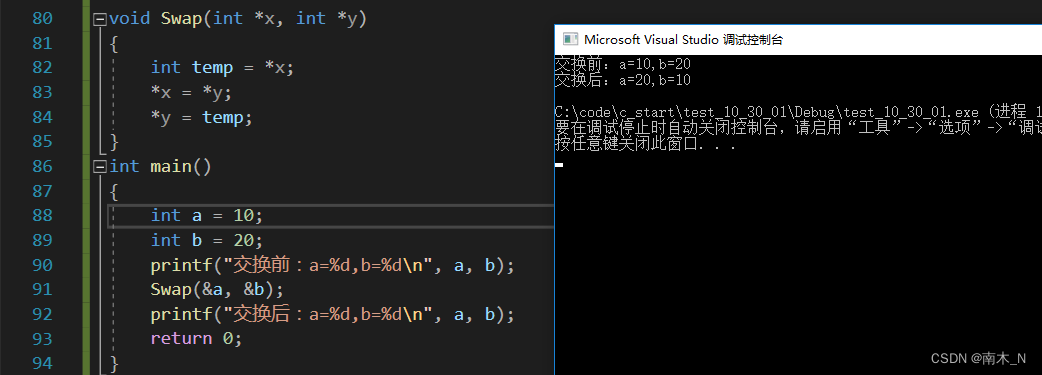
Task: Place cursor on 'void Swap(int *x, int *y)'
Action: (x=238, y=19)
